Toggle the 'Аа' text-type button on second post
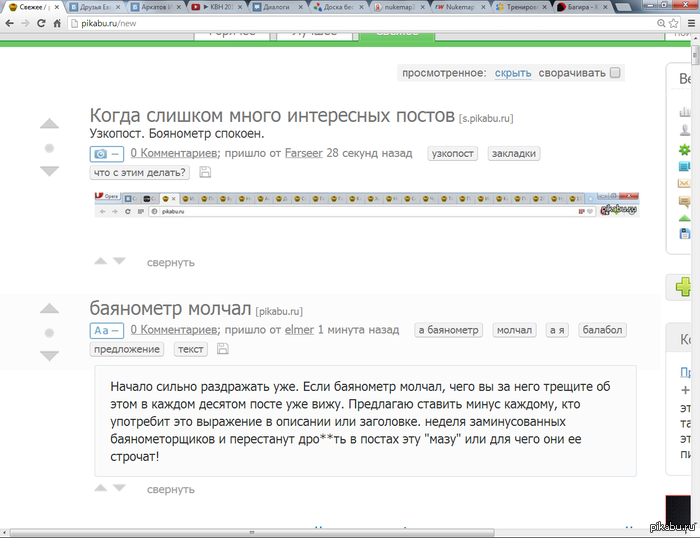 click(x=107, y=330)
